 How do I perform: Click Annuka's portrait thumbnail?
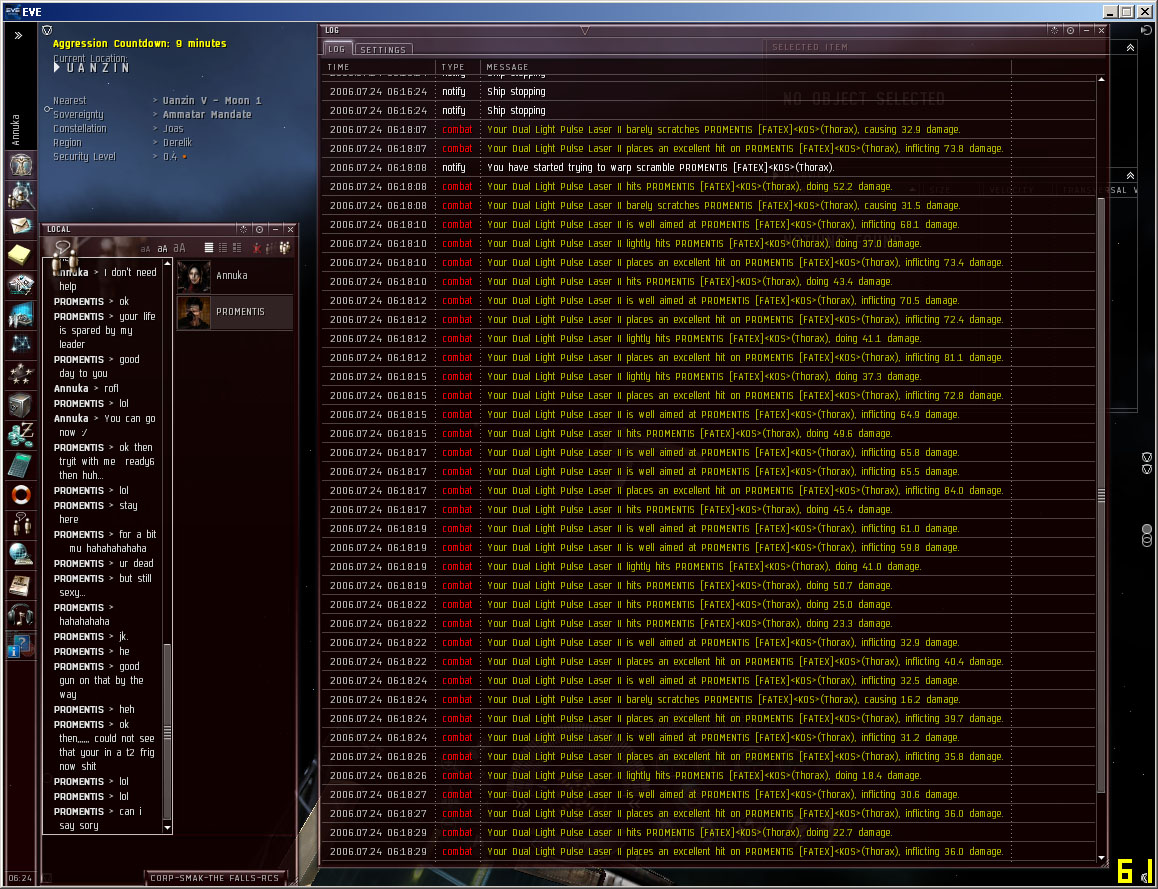click(x=193, y=276)
